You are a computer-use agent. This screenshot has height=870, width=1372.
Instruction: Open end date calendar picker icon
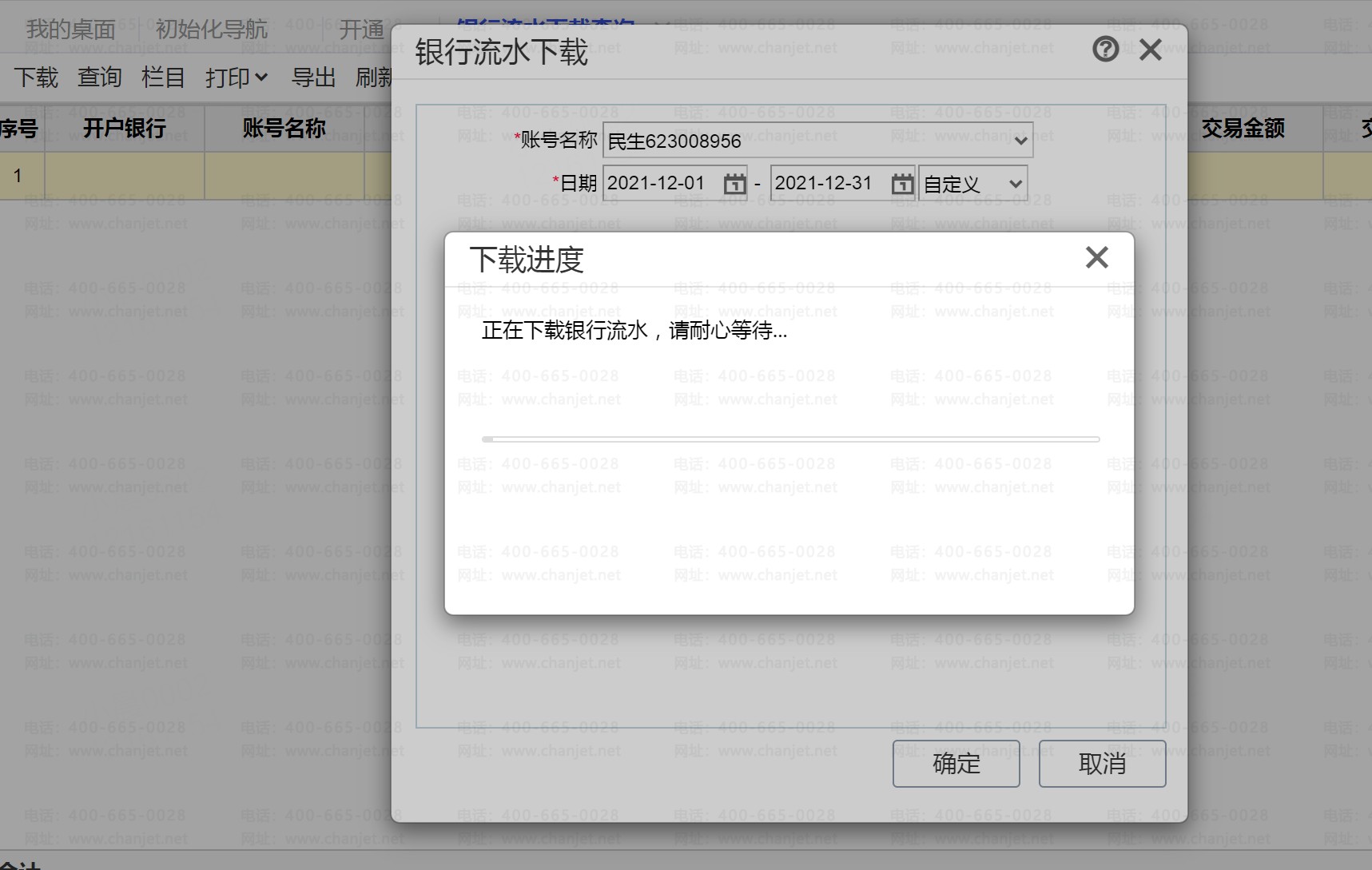pos(902,184)
